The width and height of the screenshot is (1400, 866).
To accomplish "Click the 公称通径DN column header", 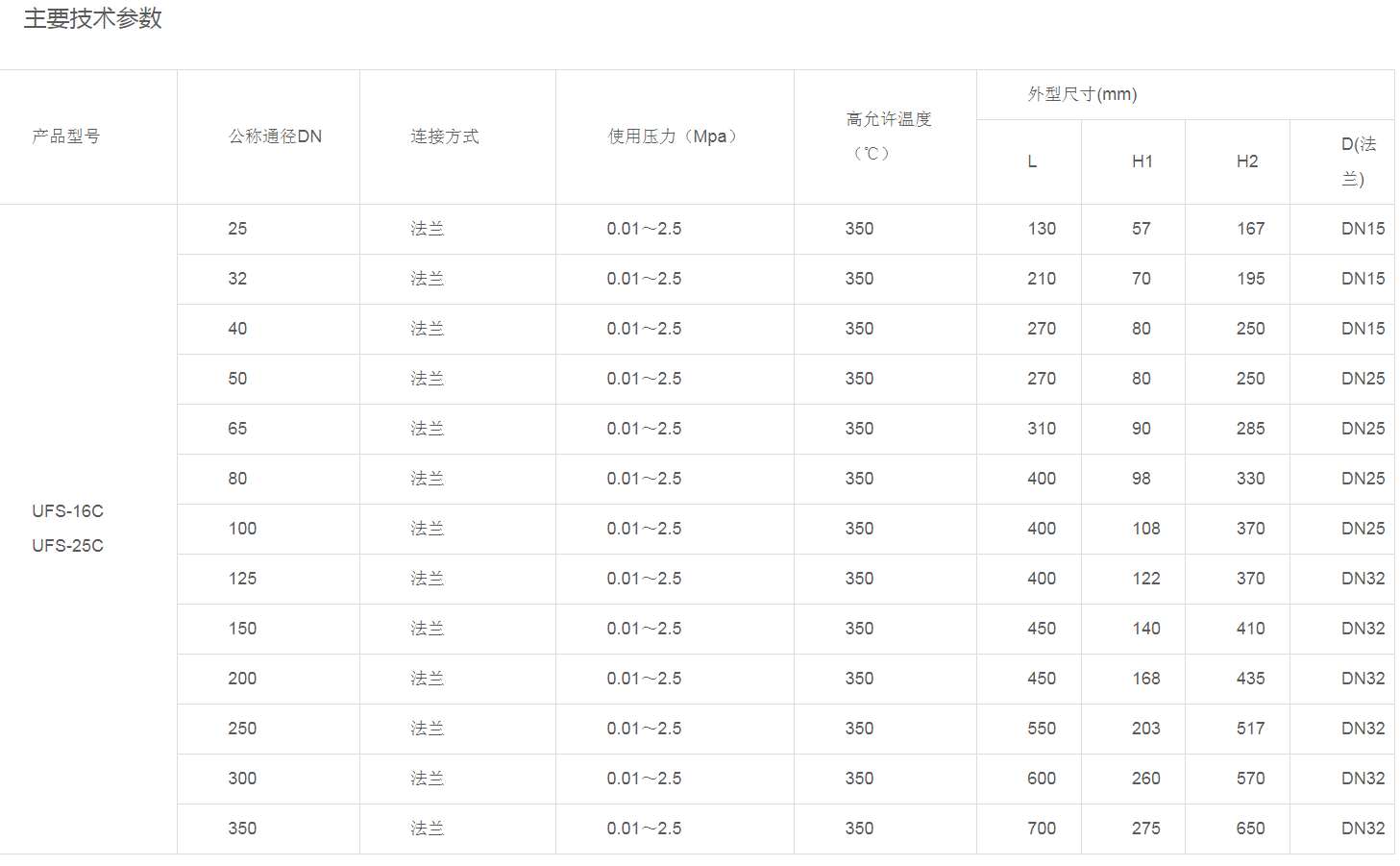I will [275, 136].
